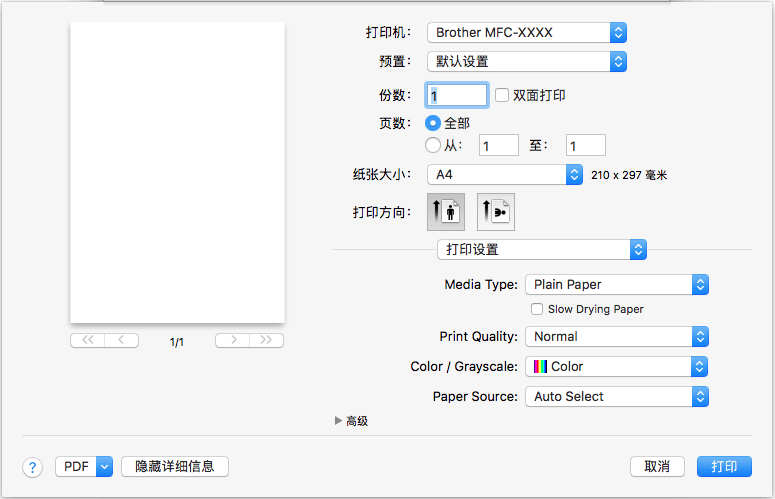Check Slow Drying Paper option

coord(537,309)
